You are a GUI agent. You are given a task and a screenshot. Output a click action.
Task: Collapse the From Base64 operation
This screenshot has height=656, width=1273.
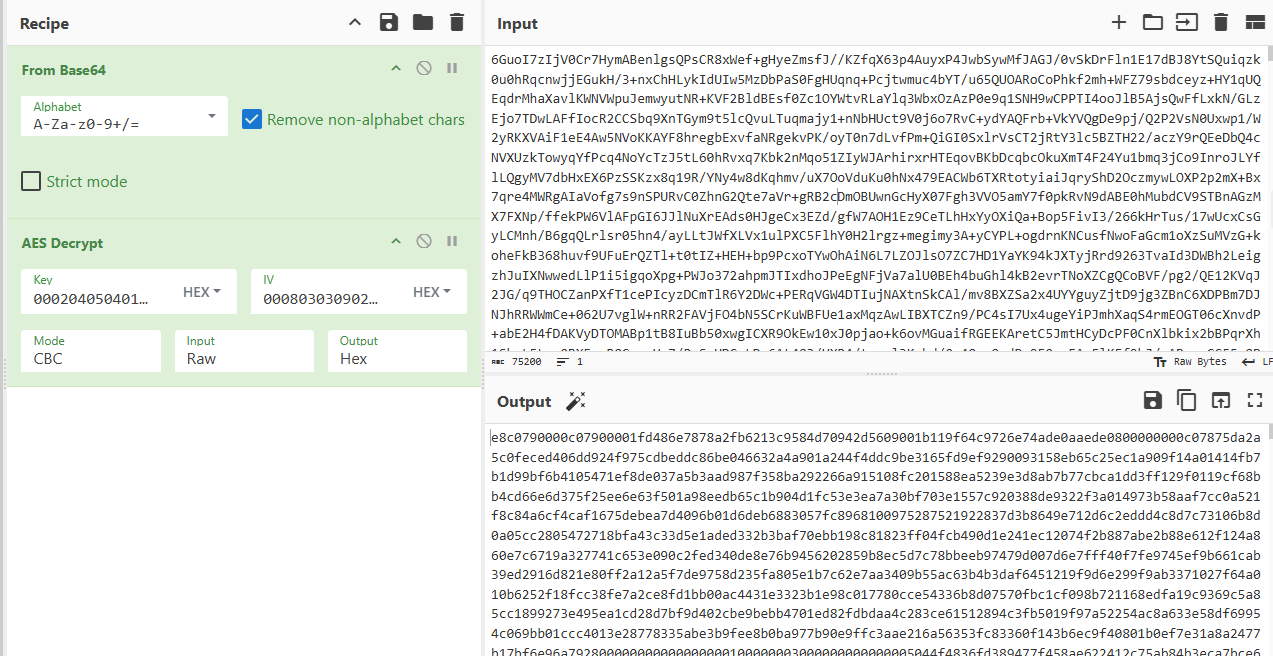(x=396, y=69)
